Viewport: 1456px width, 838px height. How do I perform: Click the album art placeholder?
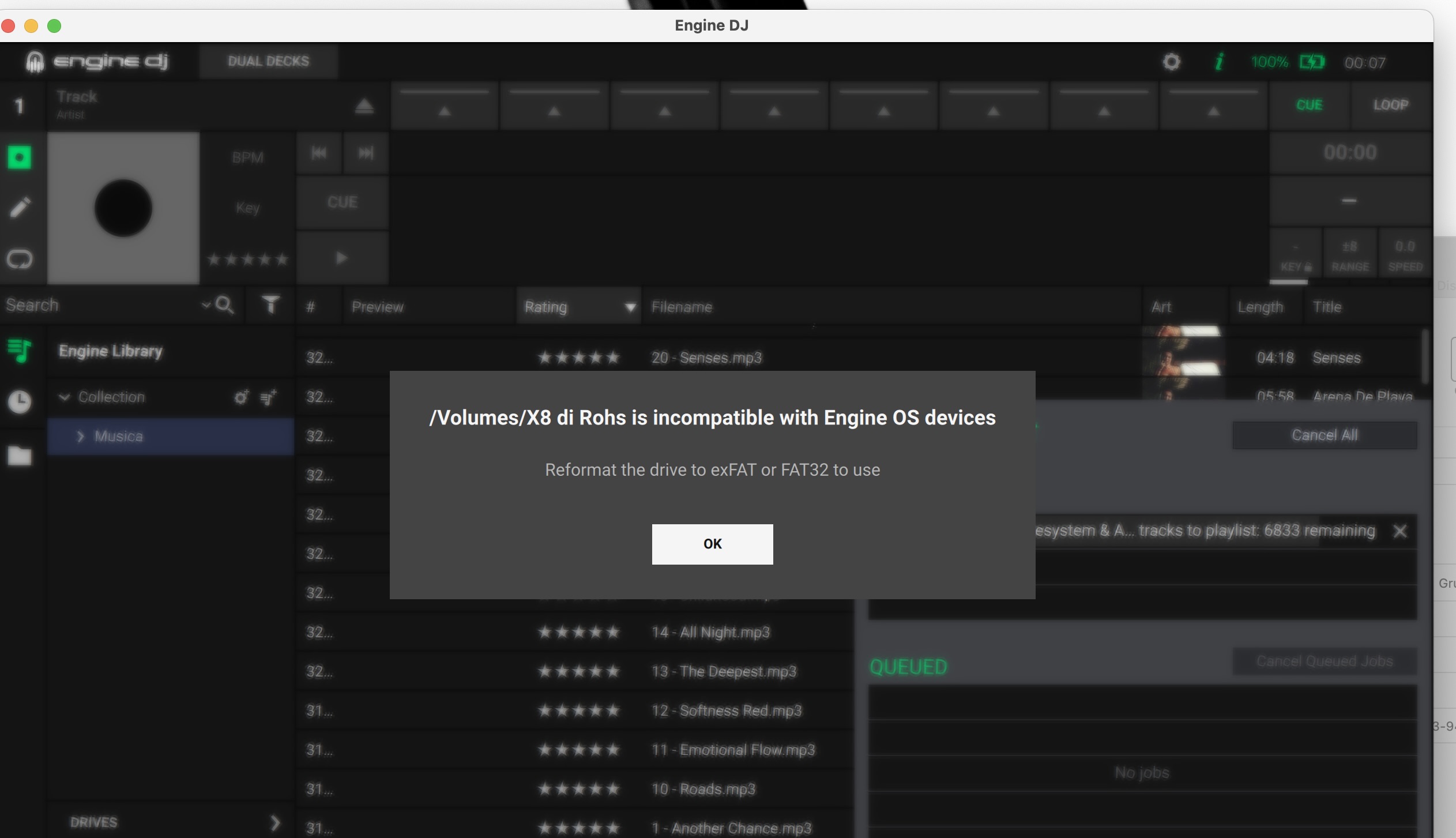123,208
